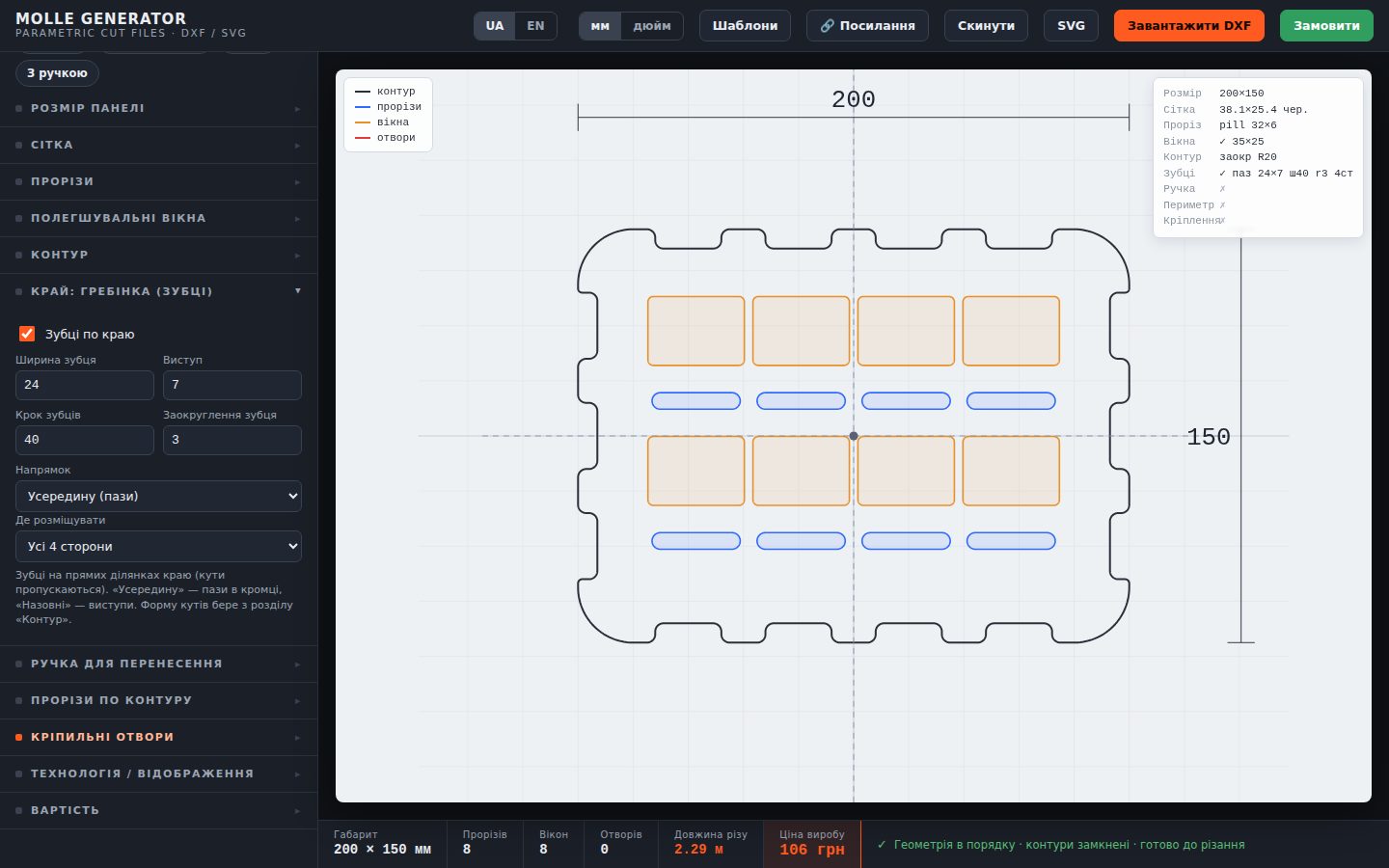Expand the Вартість section
This screenshot has height=868, width=1389.
pyautogui.click(x=158, y=811)
